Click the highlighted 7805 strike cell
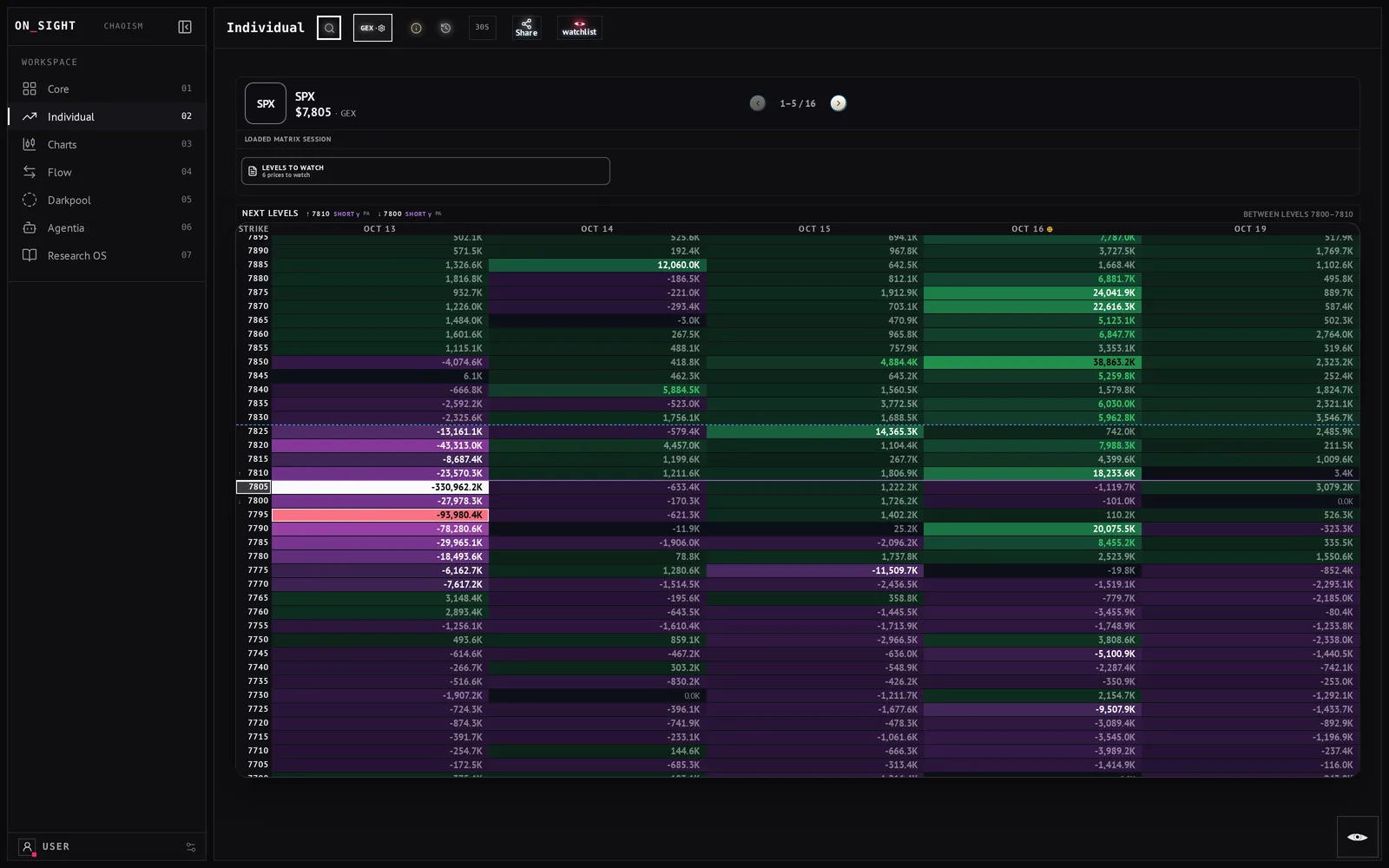Image resolution: width=1389 pixels, height=868 pixels. pos(254,487)
